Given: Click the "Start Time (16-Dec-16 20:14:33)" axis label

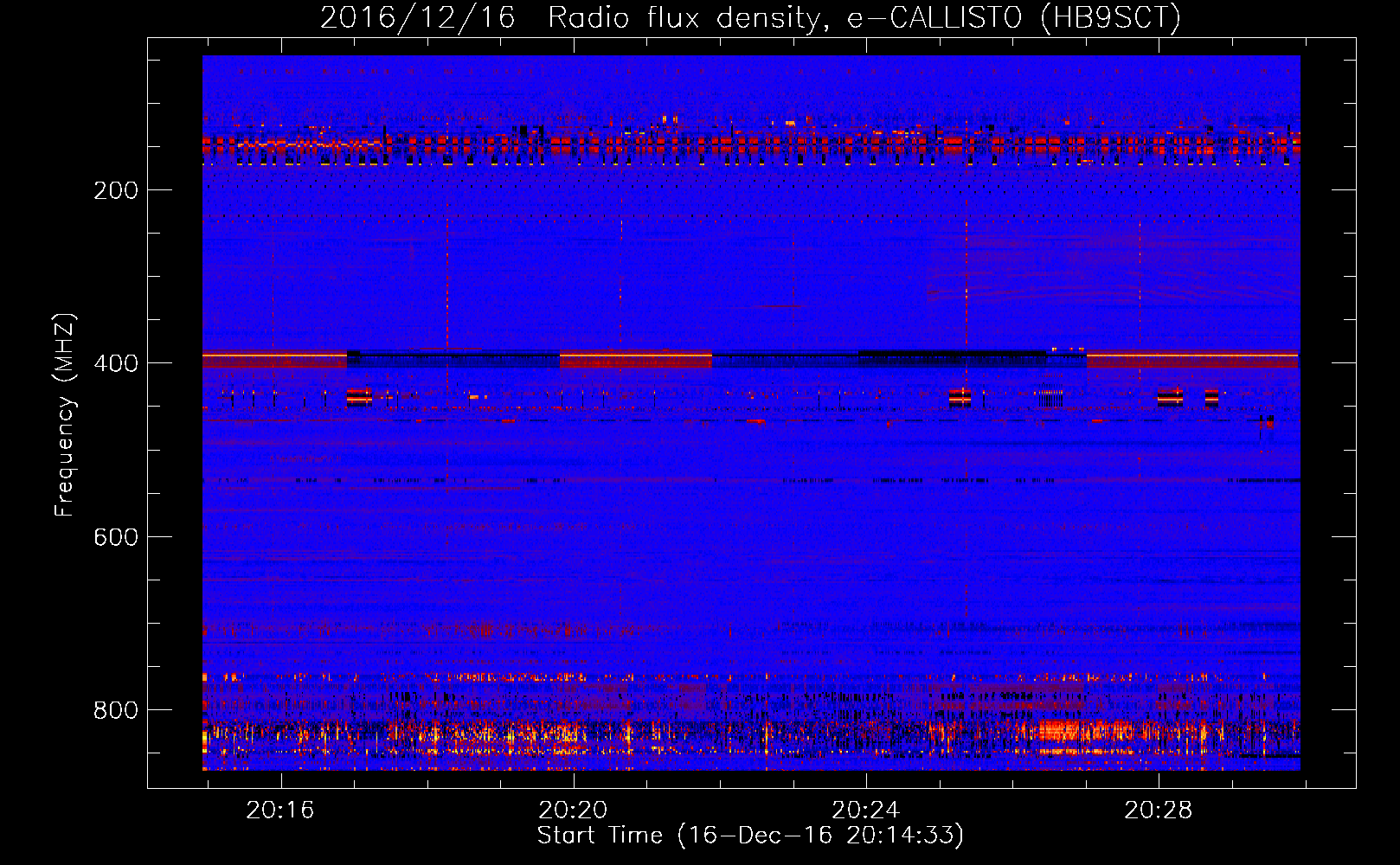Looking at the screenshot, I should point(750,836).
